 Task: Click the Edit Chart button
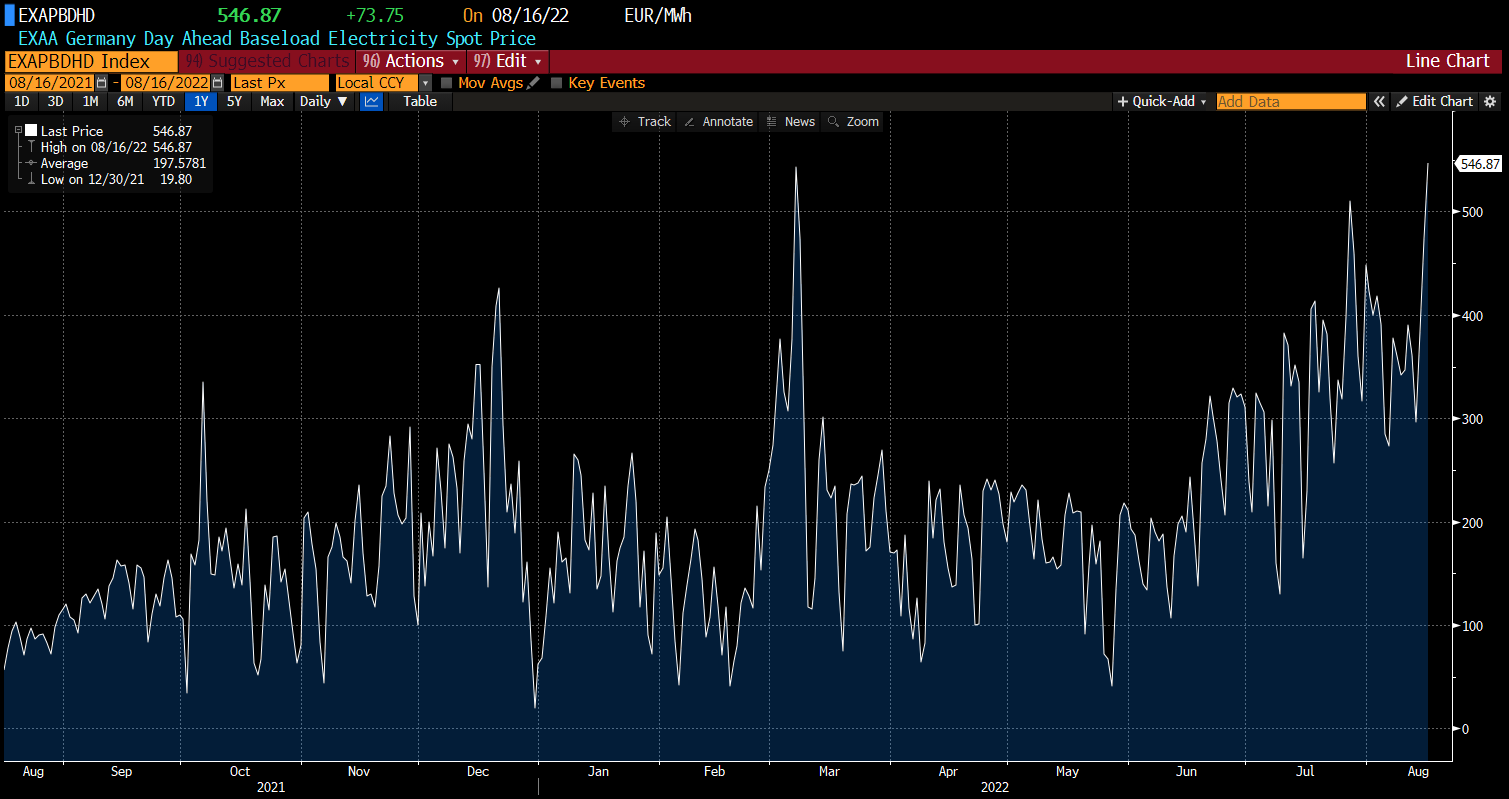click(1434, 101)
